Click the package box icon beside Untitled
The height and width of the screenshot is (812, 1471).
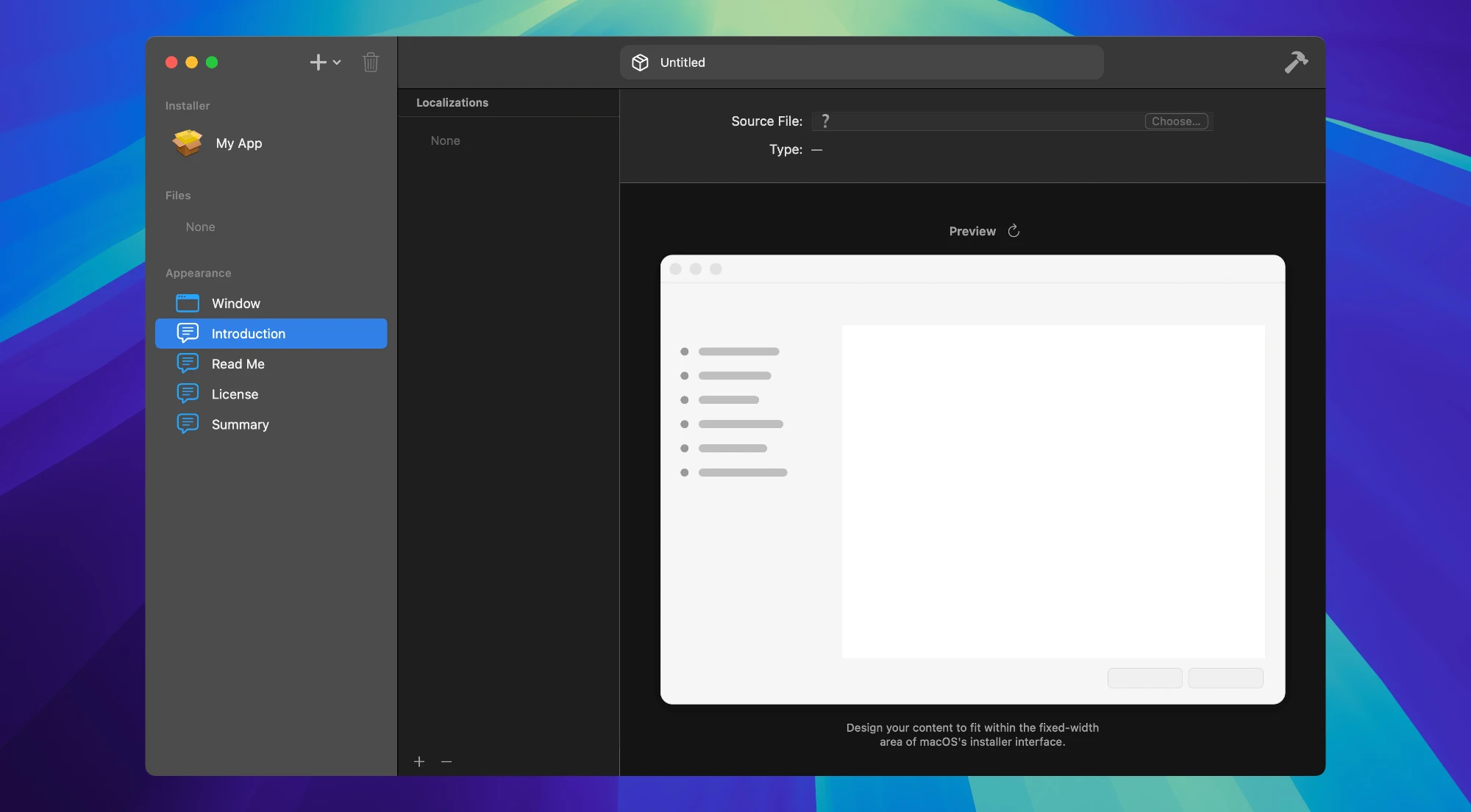(640, 63)
